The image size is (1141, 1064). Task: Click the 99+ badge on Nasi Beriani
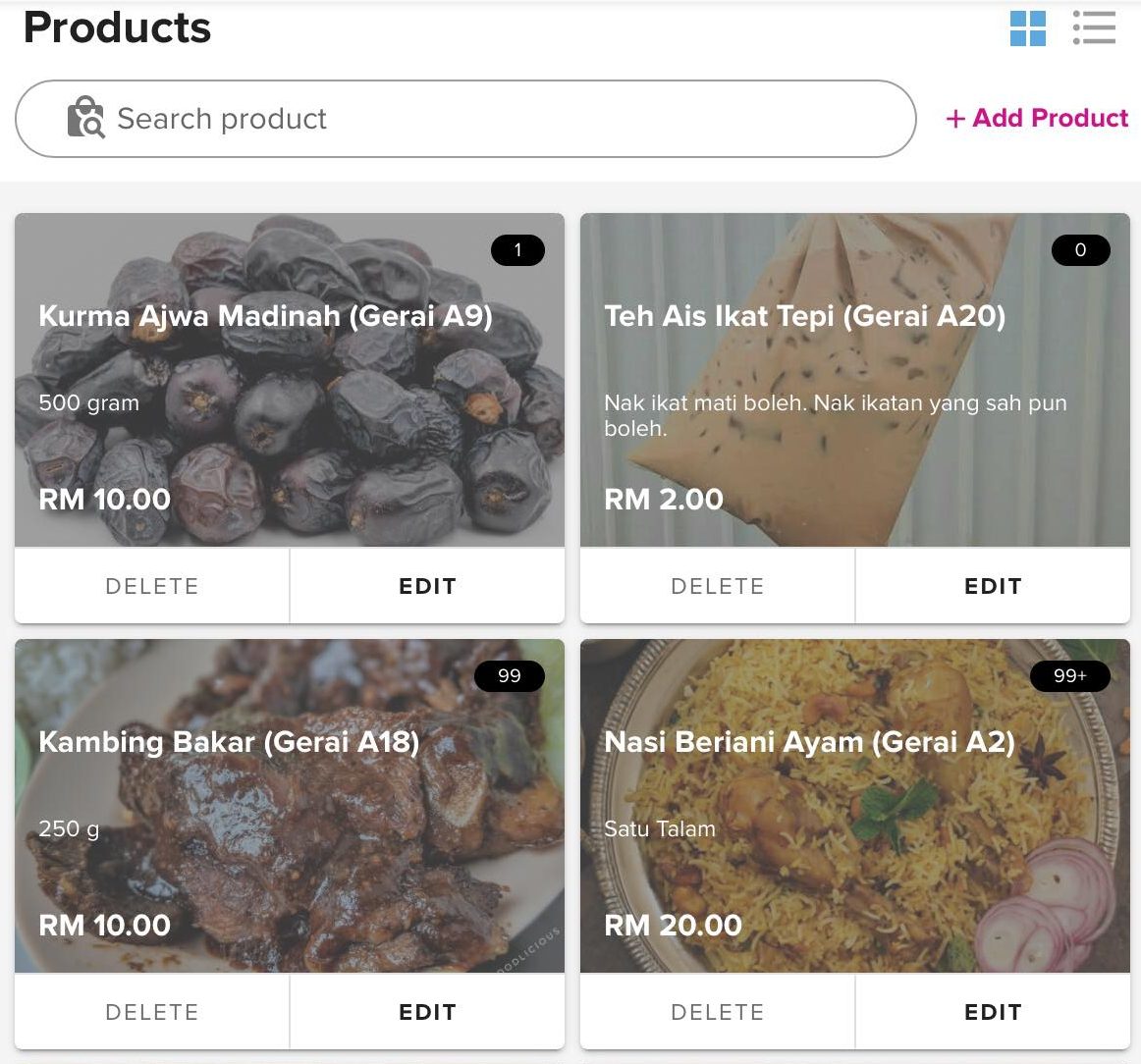(x=1069, y=676)
